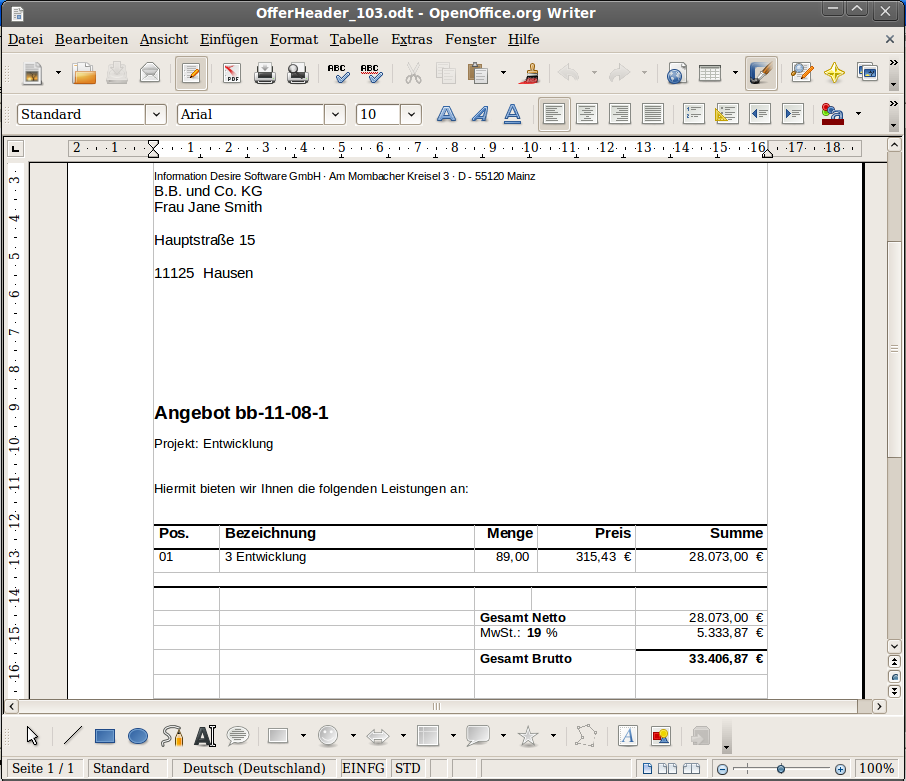The height and width of the screenshot is (781, 906).
Task: Select the Ellipse drawing tool
Action: (138, 735)
